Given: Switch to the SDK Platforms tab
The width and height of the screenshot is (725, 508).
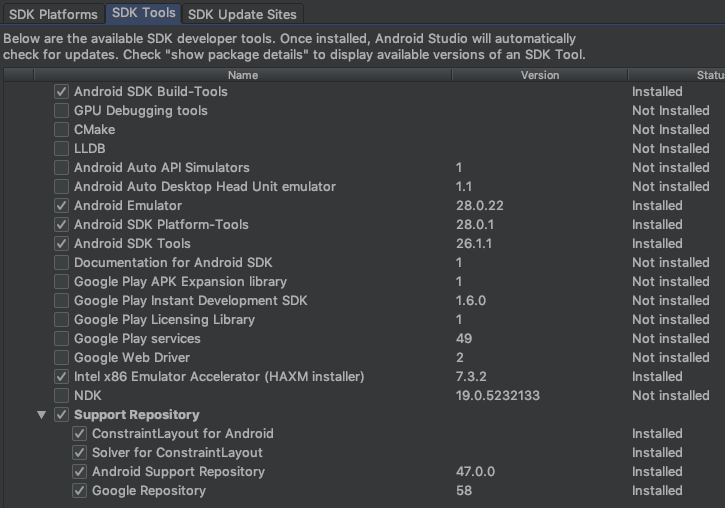Looking at the screenshot, I should coord(53,14).
